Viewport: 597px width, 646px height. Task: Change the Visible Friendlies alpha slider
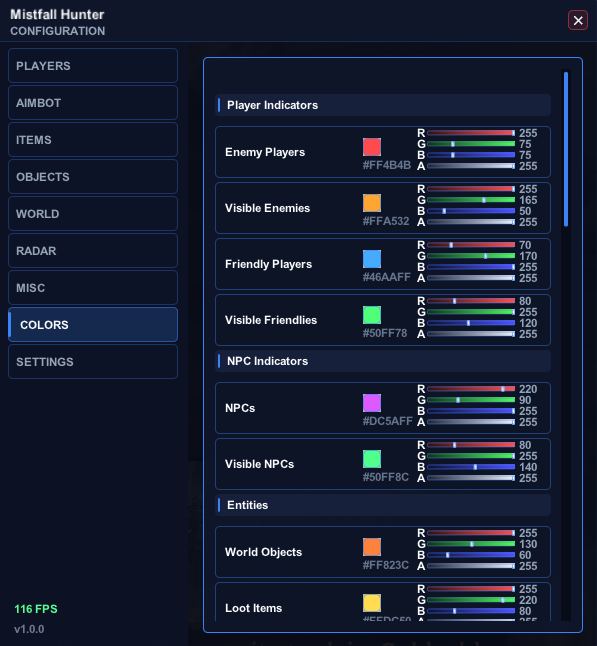[471, 334]
